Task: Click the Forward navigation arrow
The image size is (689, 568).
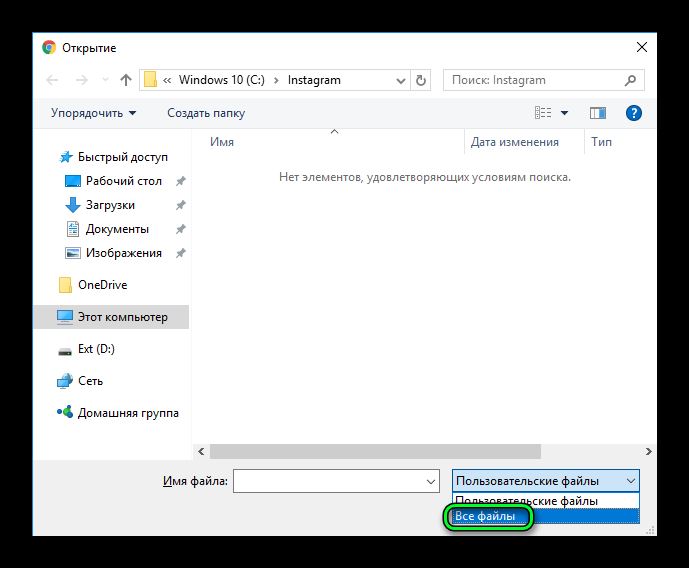Action: coord(82,80)
